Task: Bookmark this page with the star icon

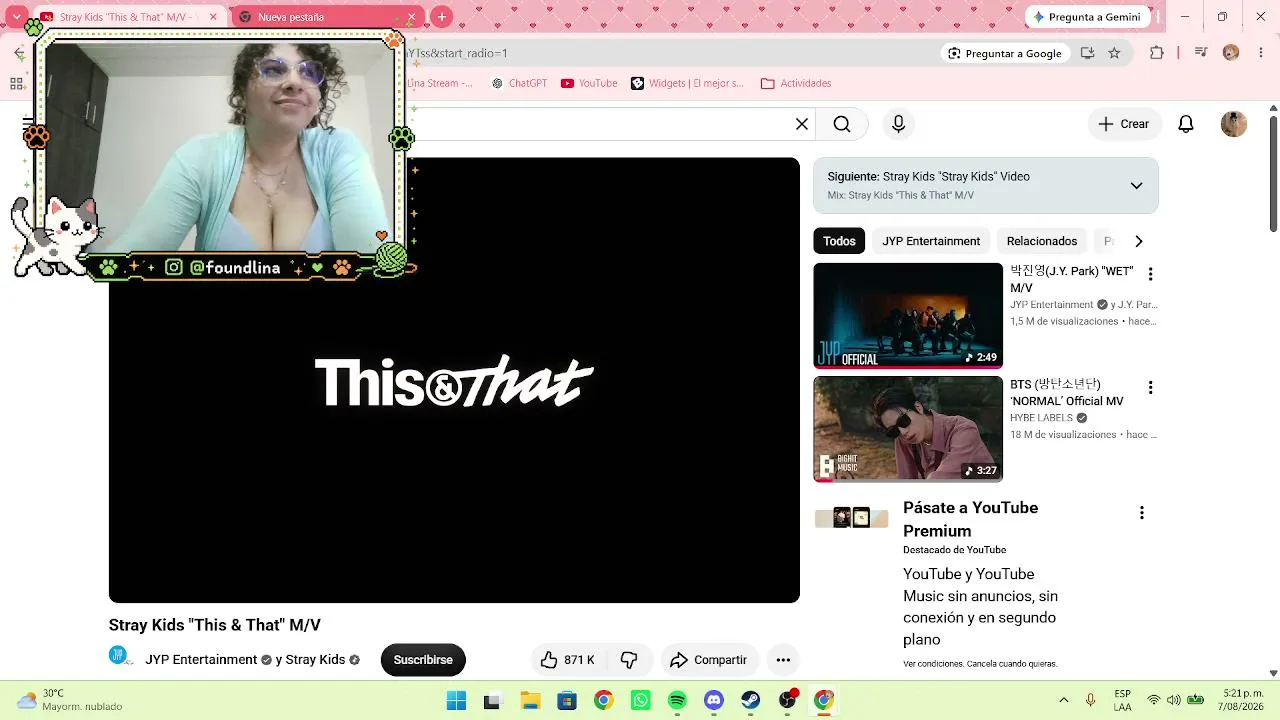Action: tap(1114, 53)
